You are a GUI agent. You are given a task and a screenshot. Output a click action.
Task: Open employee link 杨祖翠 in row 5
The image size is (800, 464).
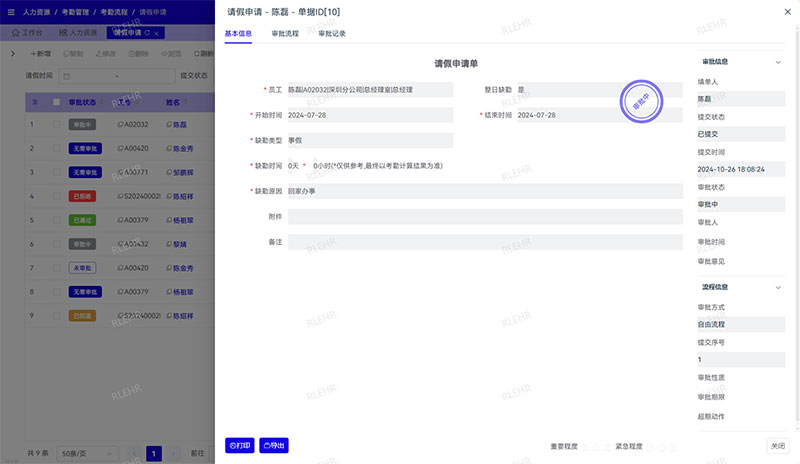pos(183,220)
